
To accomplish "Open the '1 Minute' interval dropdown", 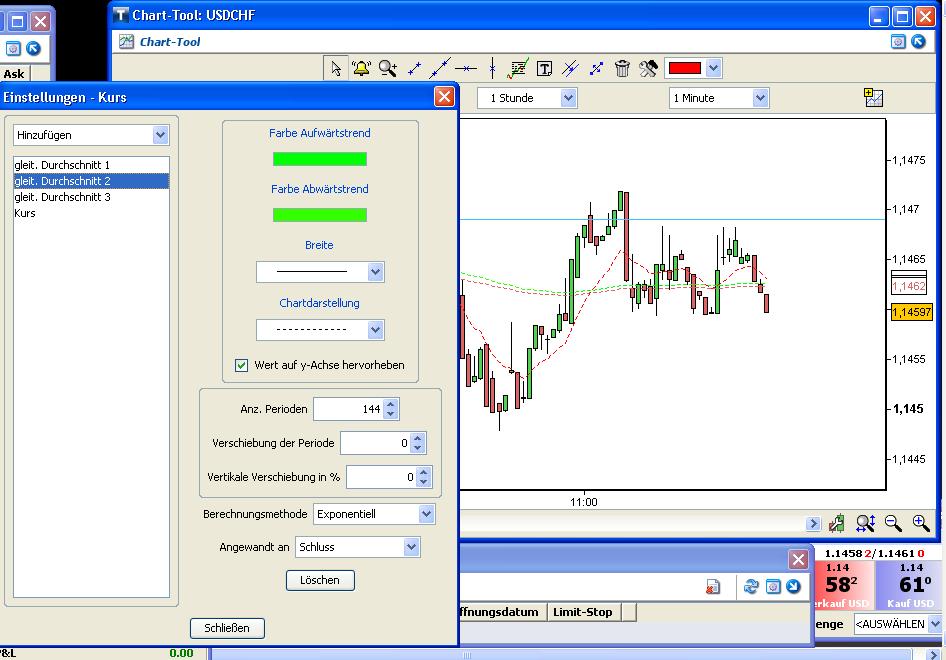I will click(760, 98).
